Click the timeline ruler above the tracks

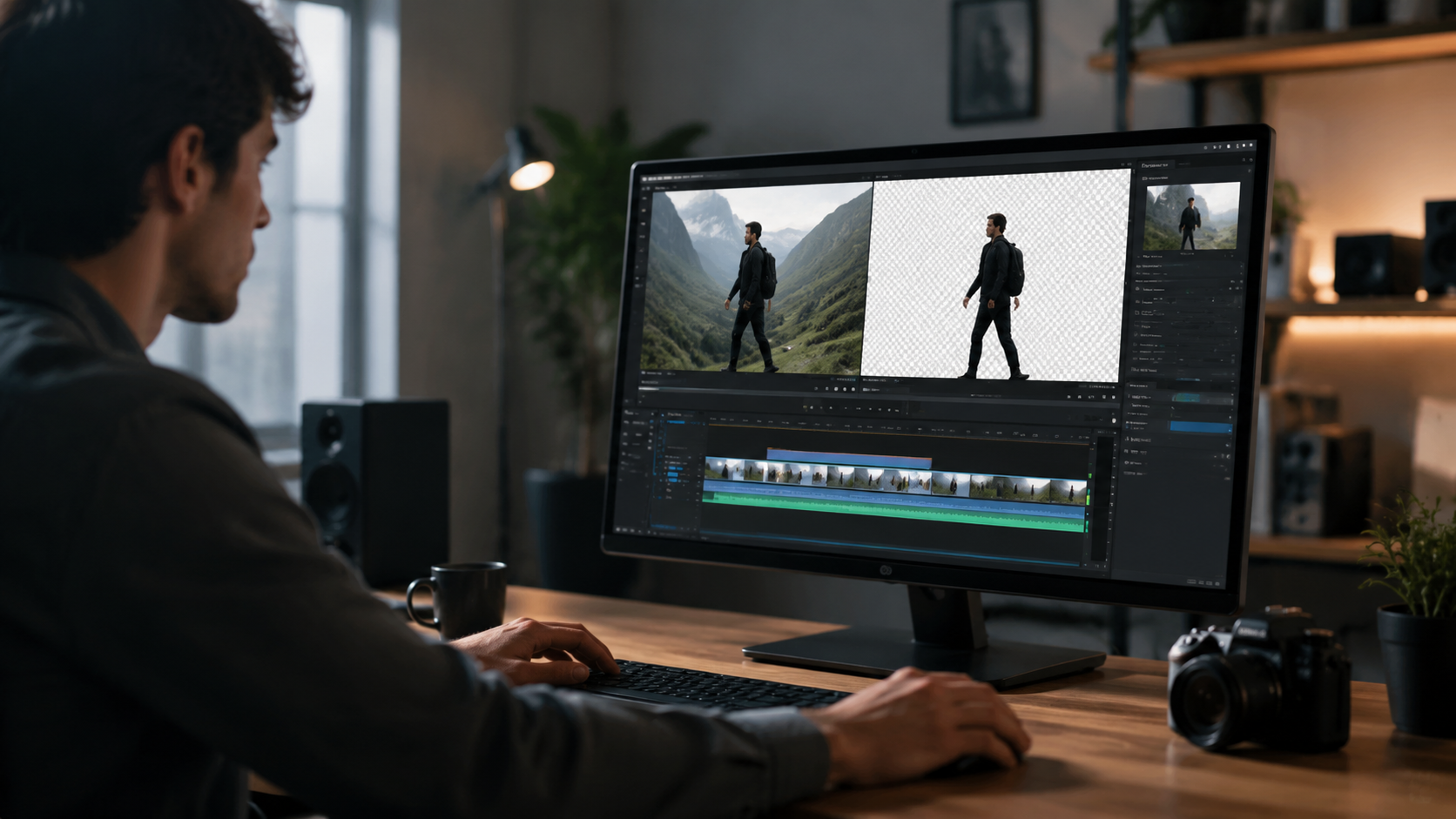coord(897,426)
